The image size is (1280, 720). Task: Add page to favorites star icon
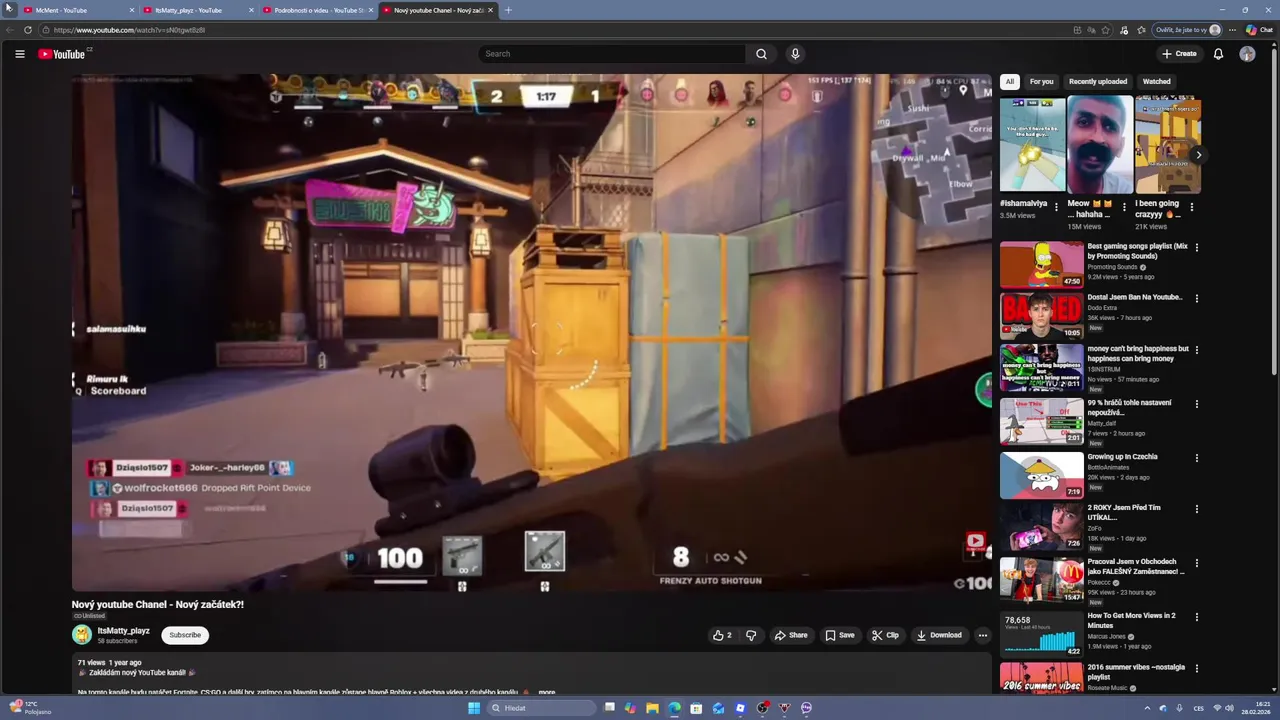tap(1105, 30)
